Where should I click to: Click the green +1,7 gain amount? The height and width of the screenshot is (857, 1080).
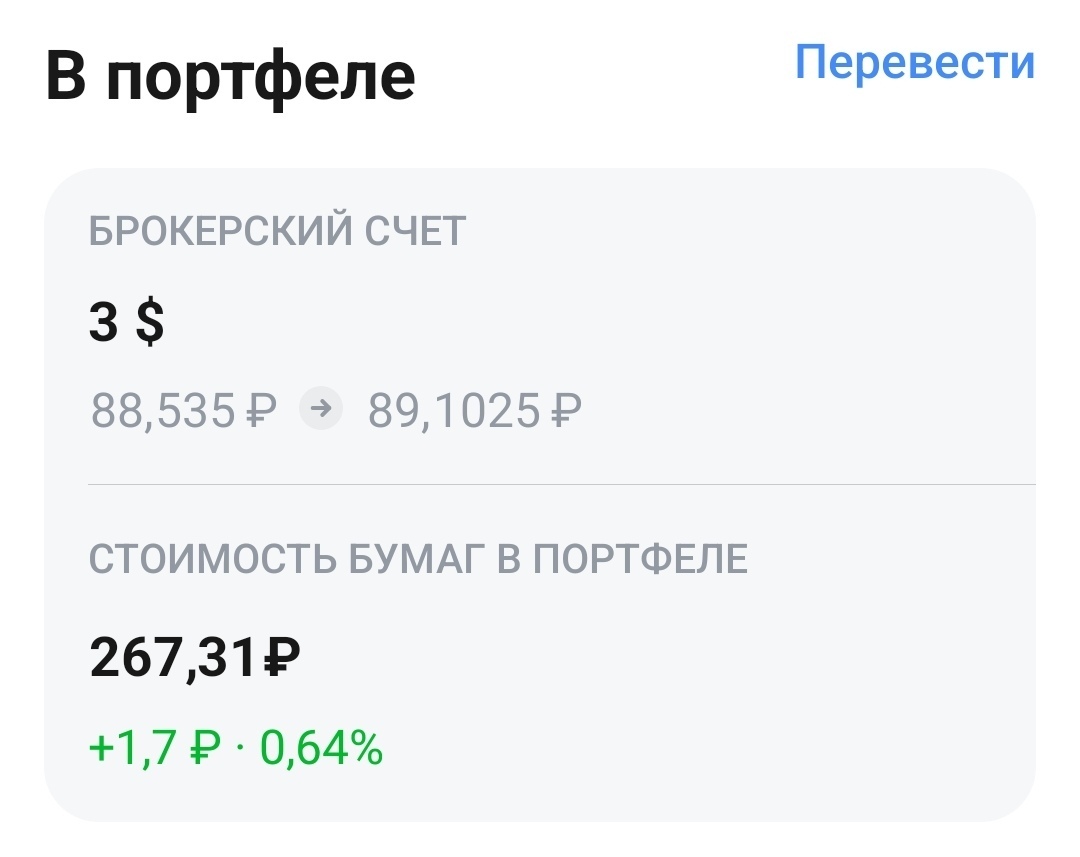(x=135, y=747)
